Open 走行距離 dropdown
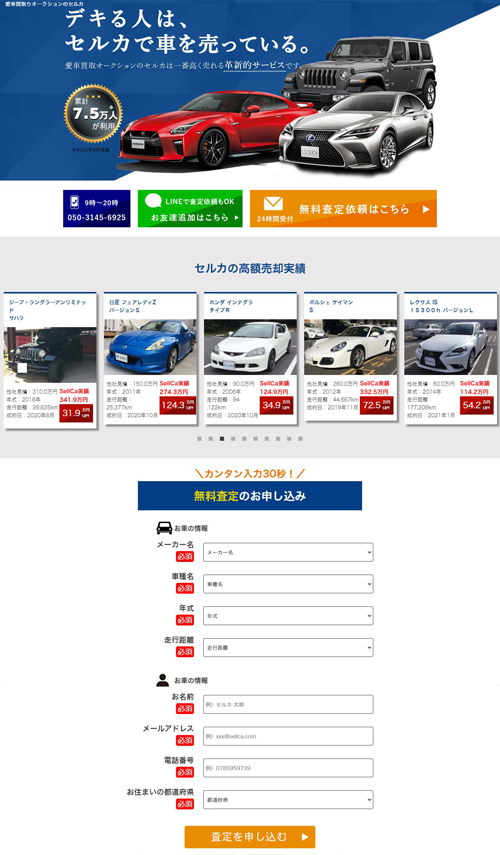This screenshot has width=500, height=855. (x=288, y=647)
